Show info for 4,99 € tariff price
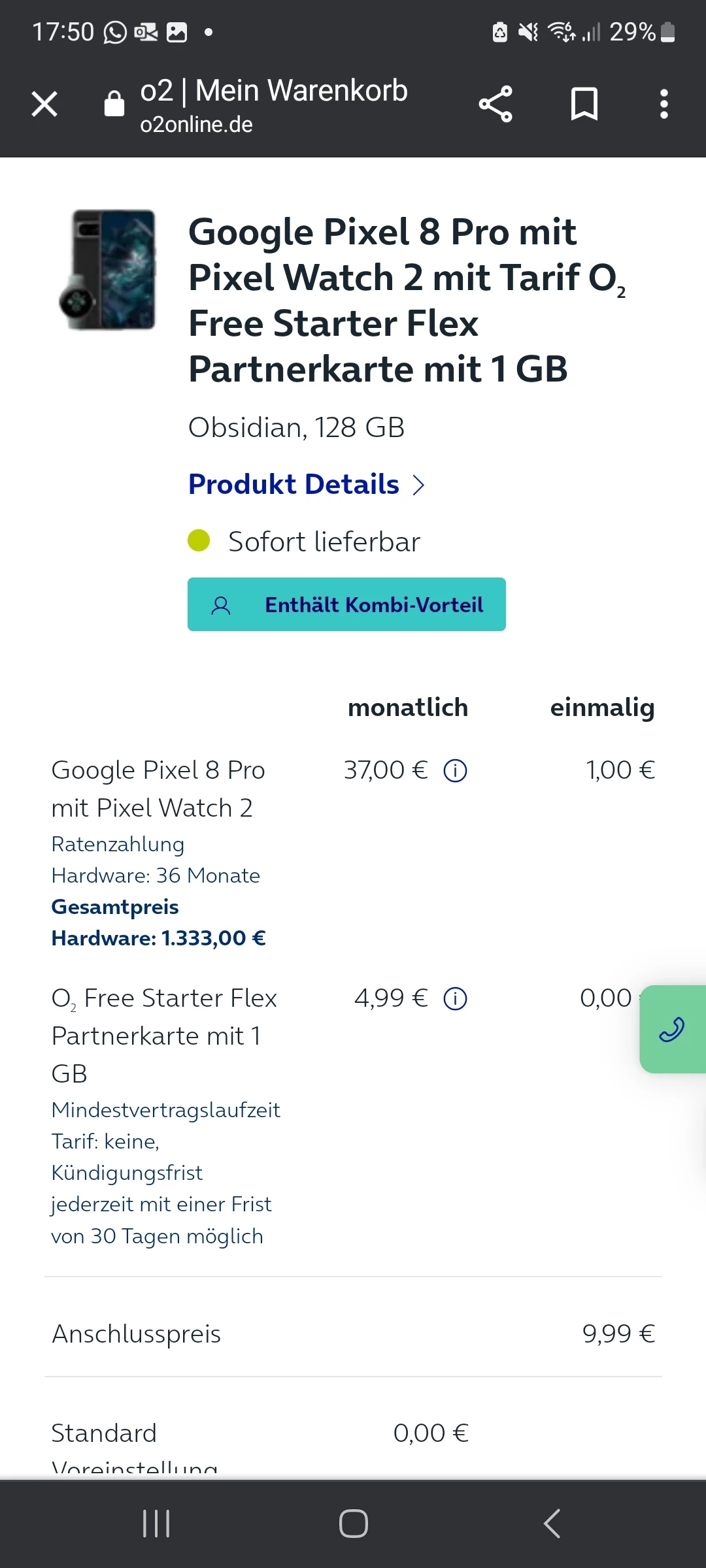The height and width of the screenshot is (1568, 706). click(455, 999)
